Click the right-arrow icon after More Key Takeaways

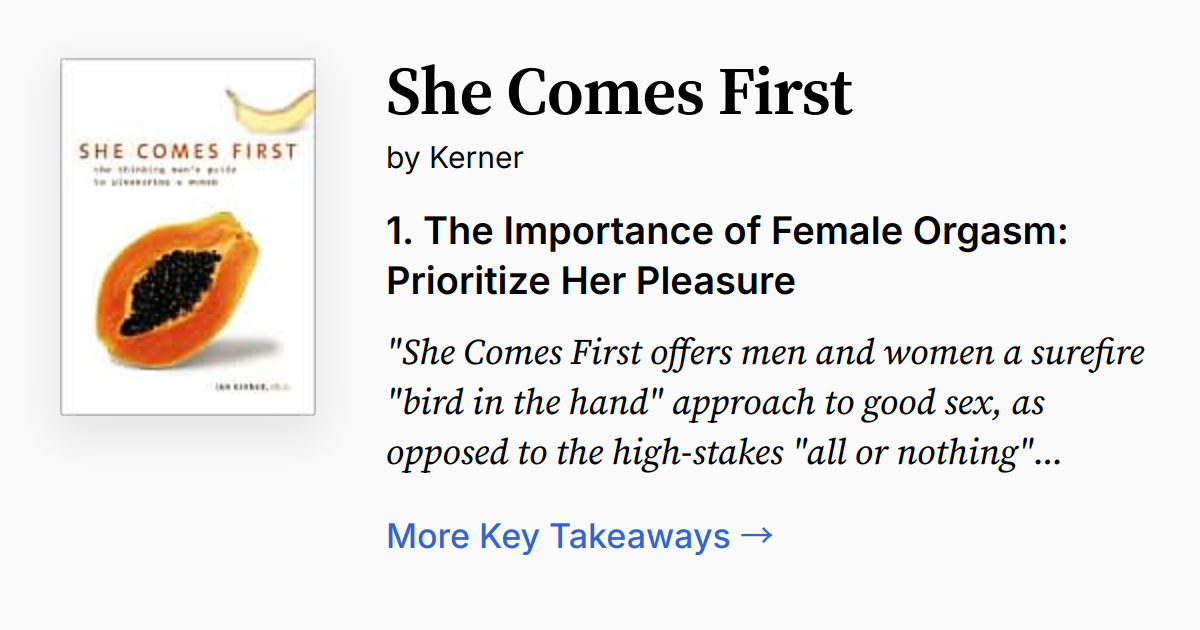point(756,535)
